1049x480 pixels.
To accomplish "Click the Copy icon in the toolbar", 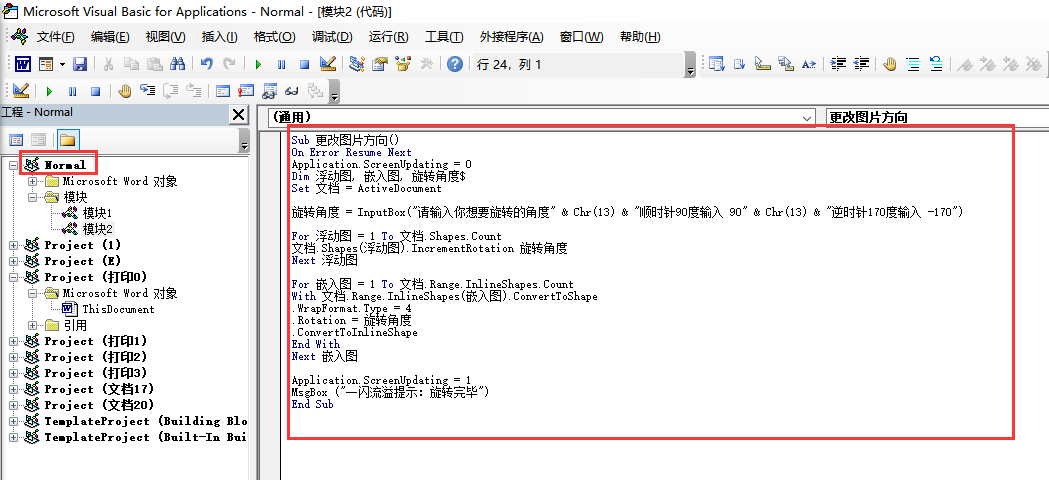I will (x=131, y=64).
